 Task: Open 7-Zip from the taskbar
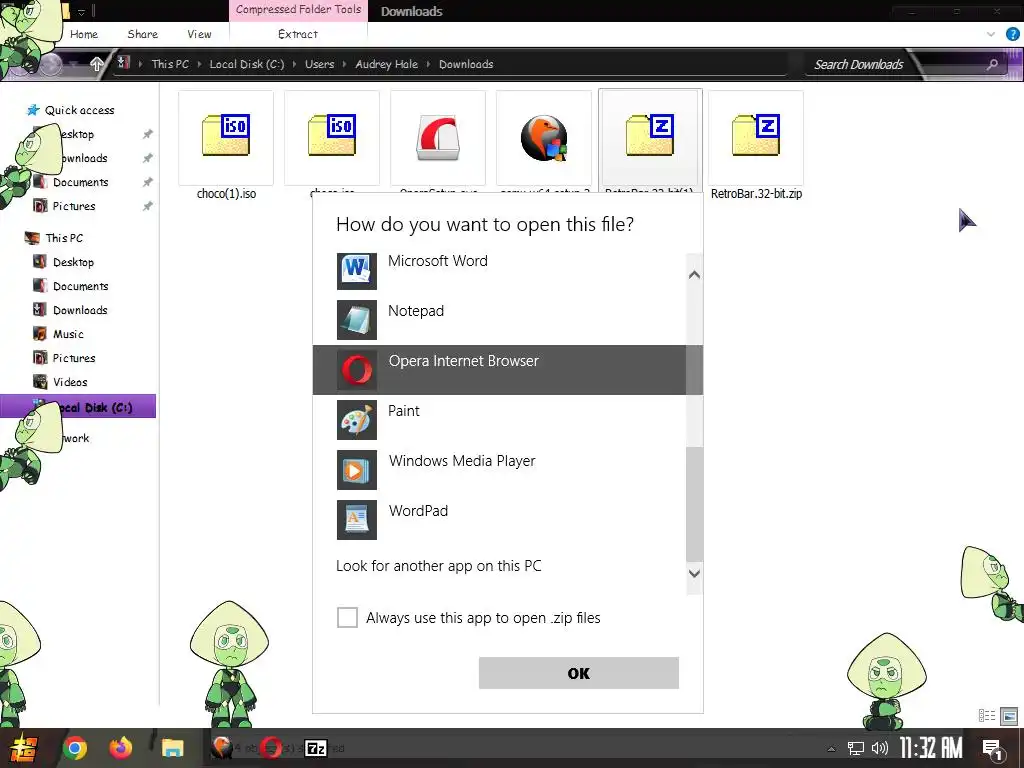pos(316,748)
